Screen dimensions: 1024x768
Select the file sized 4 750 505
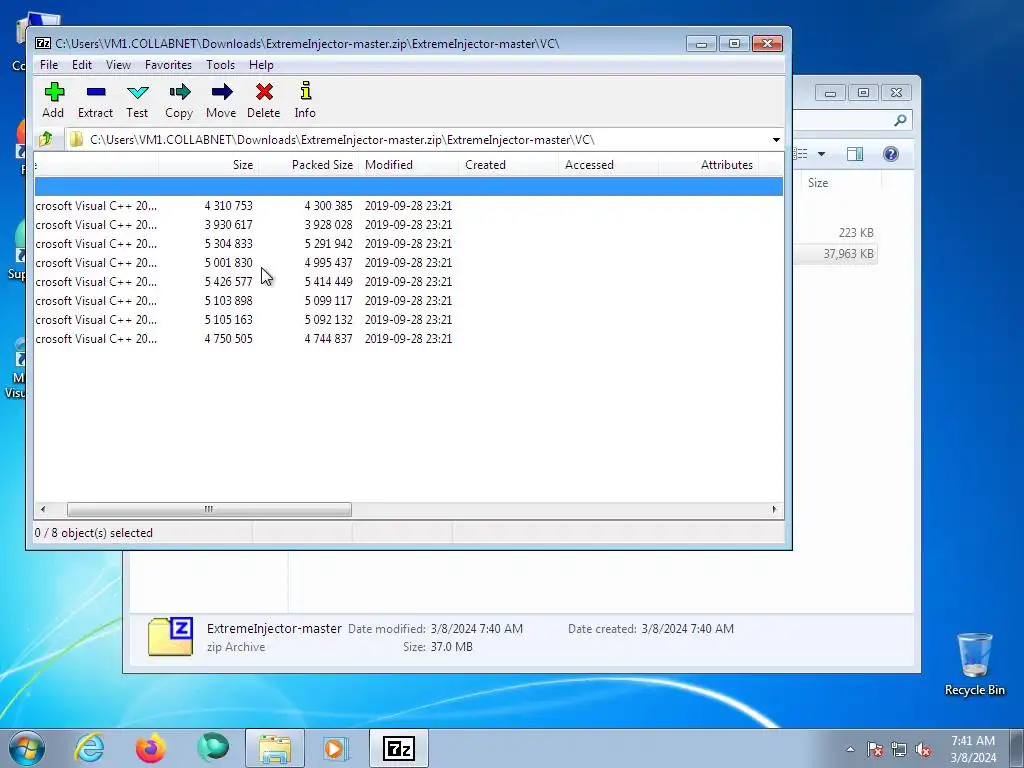point(409,338)
